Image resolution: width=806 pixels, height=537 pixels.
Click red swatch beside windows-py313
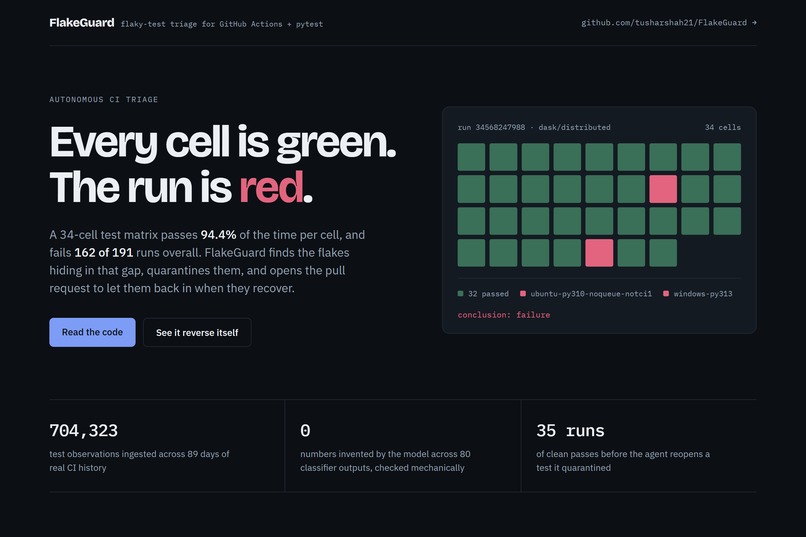(x=666, y=293)
